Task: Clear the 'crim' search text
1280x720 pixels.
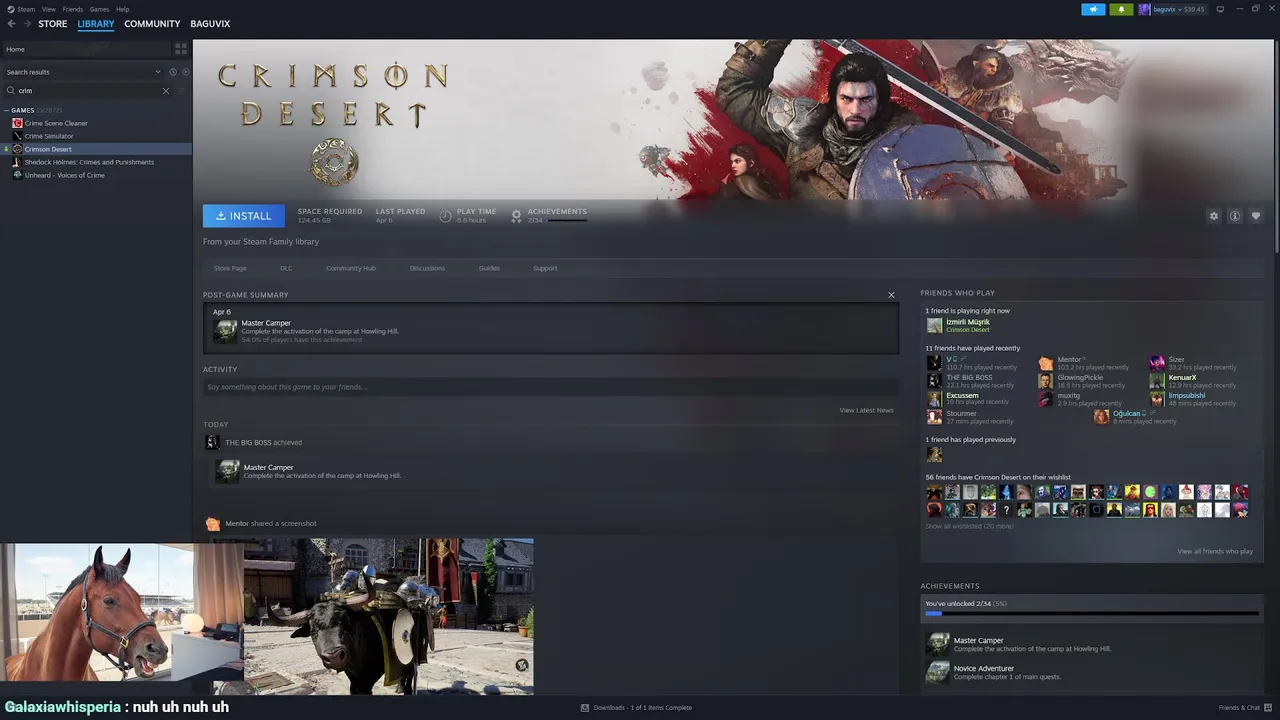Action: point(166,91)
